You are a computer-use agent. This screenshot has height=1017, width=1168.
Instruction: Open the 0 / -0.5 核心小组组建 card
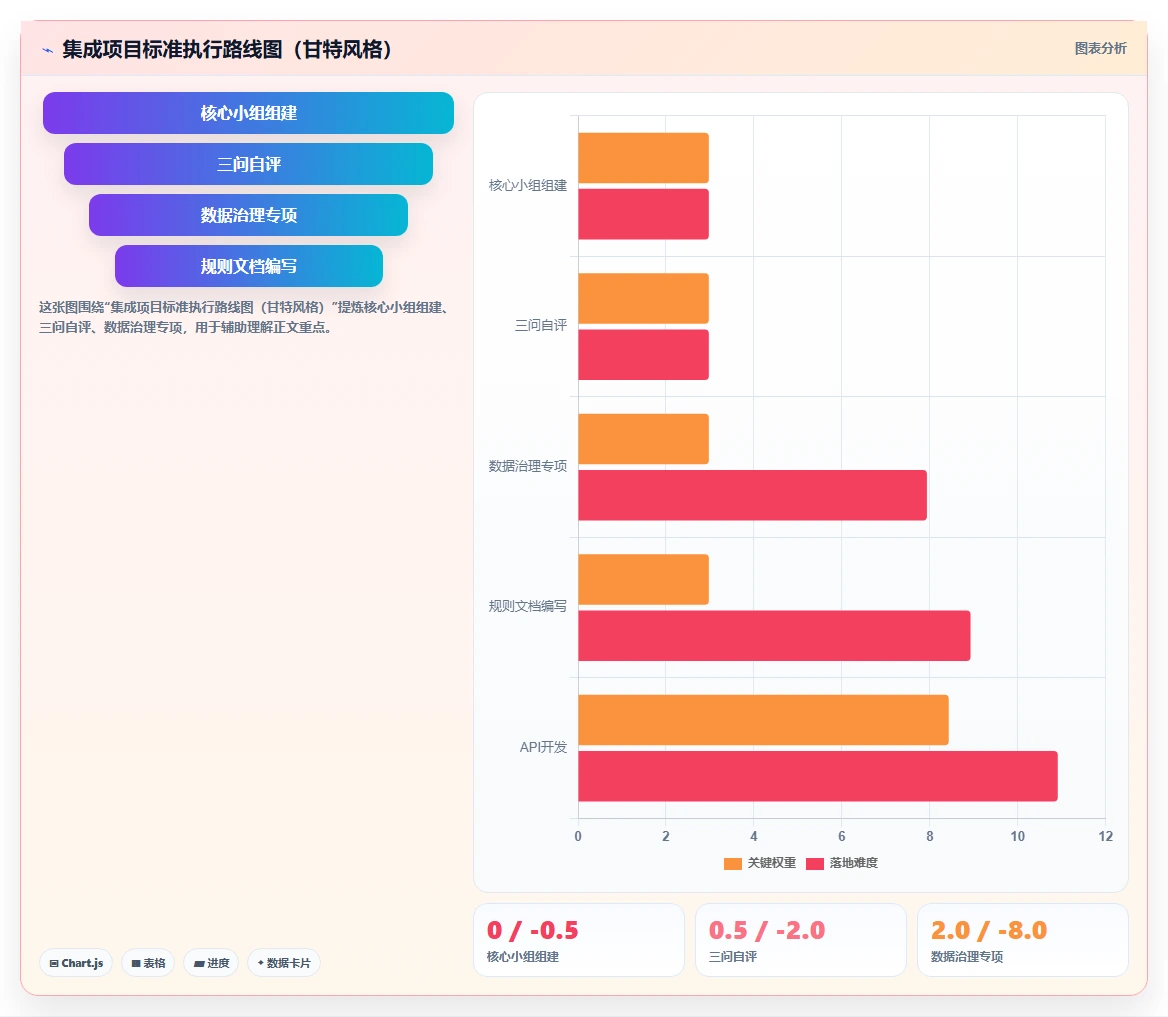click(x=579, y=940)
